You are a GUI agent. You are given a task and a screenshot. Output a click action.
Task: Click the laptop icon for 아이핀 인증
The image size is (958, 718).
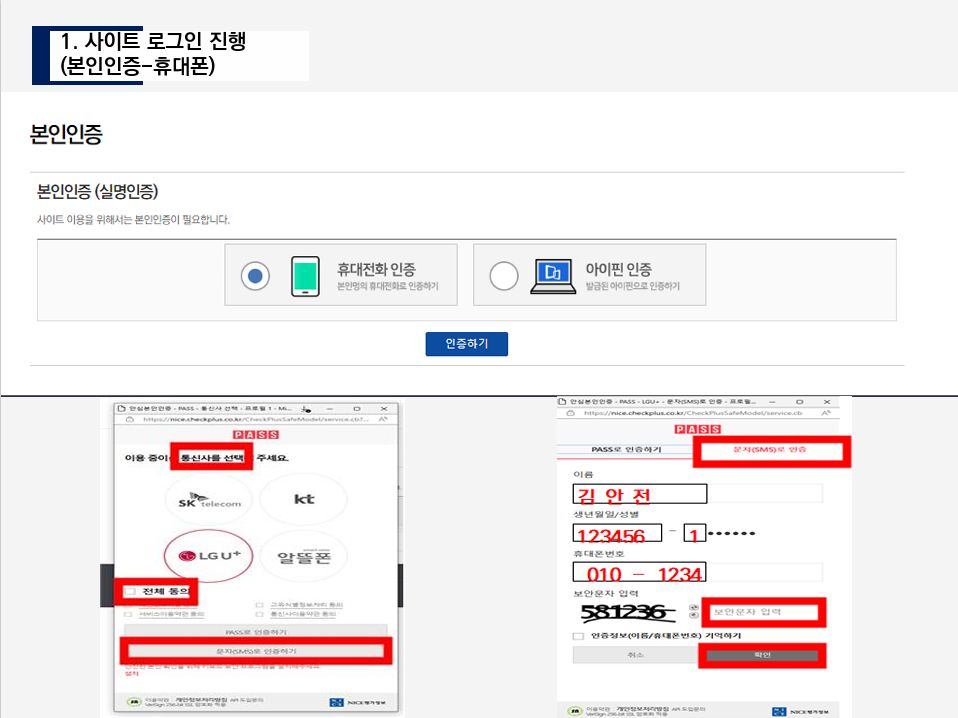pyautogui.click(x=553, y=276)
